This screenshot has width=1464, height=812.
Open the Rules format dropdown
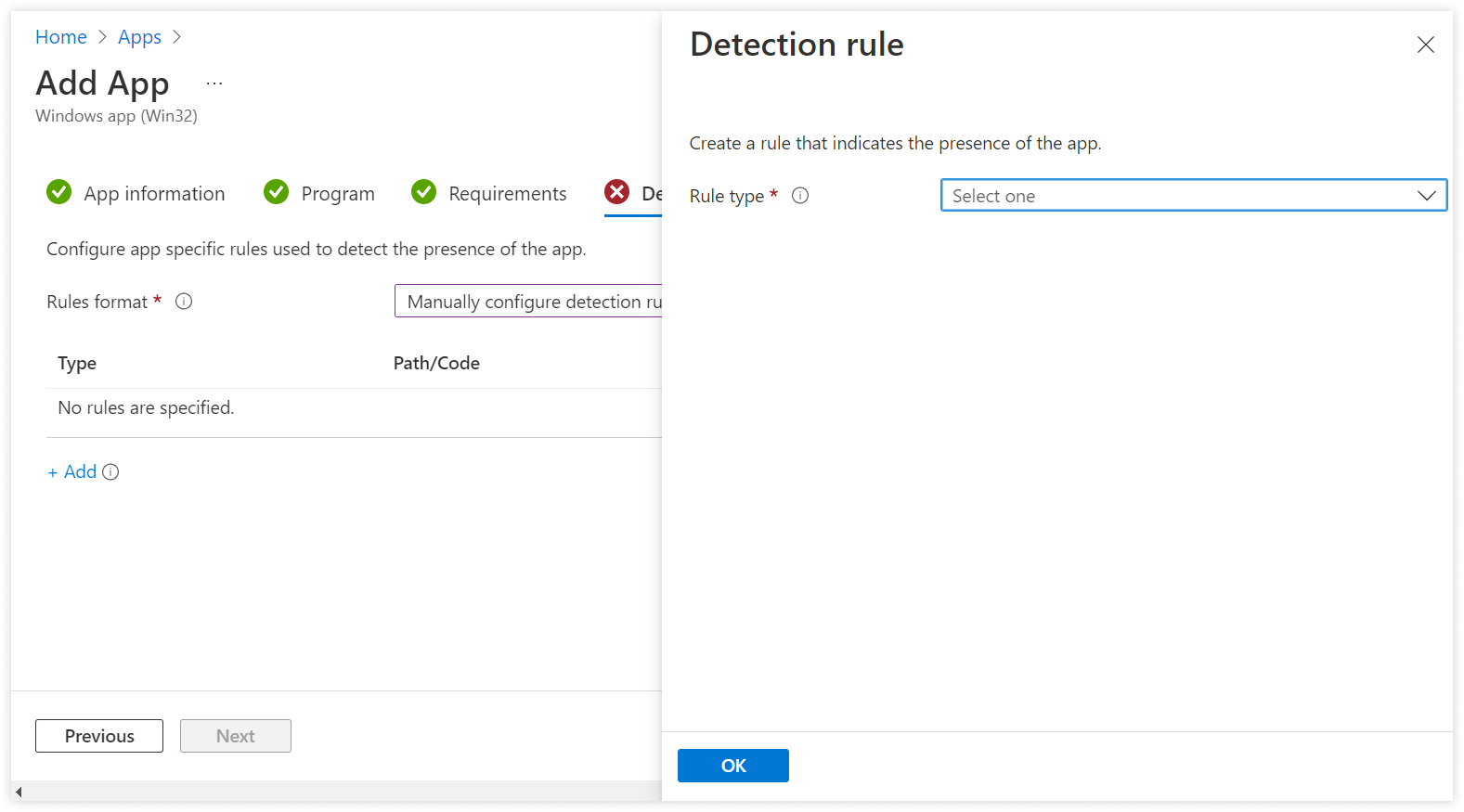coord(529,302)
